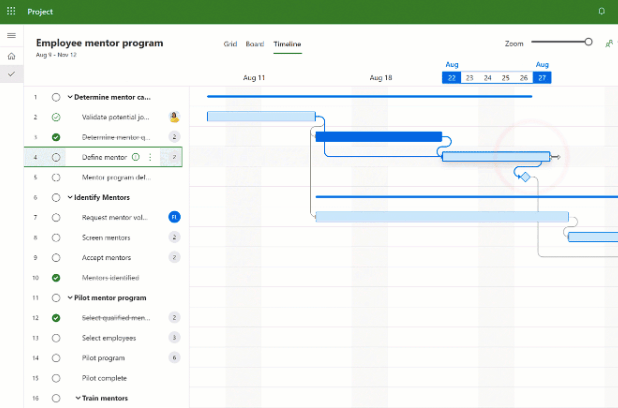The height and width of the screenshot is (408, 618).
Task: Open task details info icon on Define mentor
Action: click(x=135, y=157)
